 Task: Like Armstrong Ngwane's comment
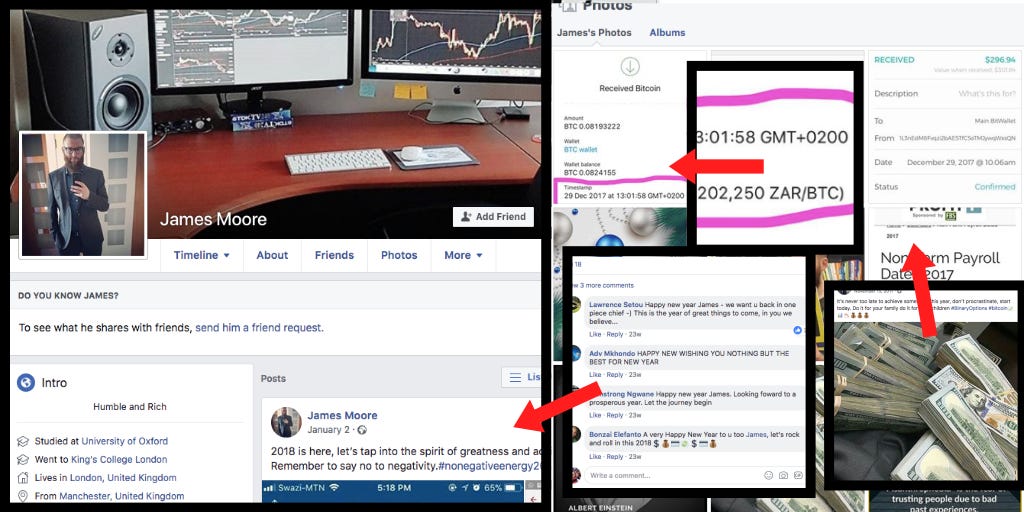[x=595, y=415]
